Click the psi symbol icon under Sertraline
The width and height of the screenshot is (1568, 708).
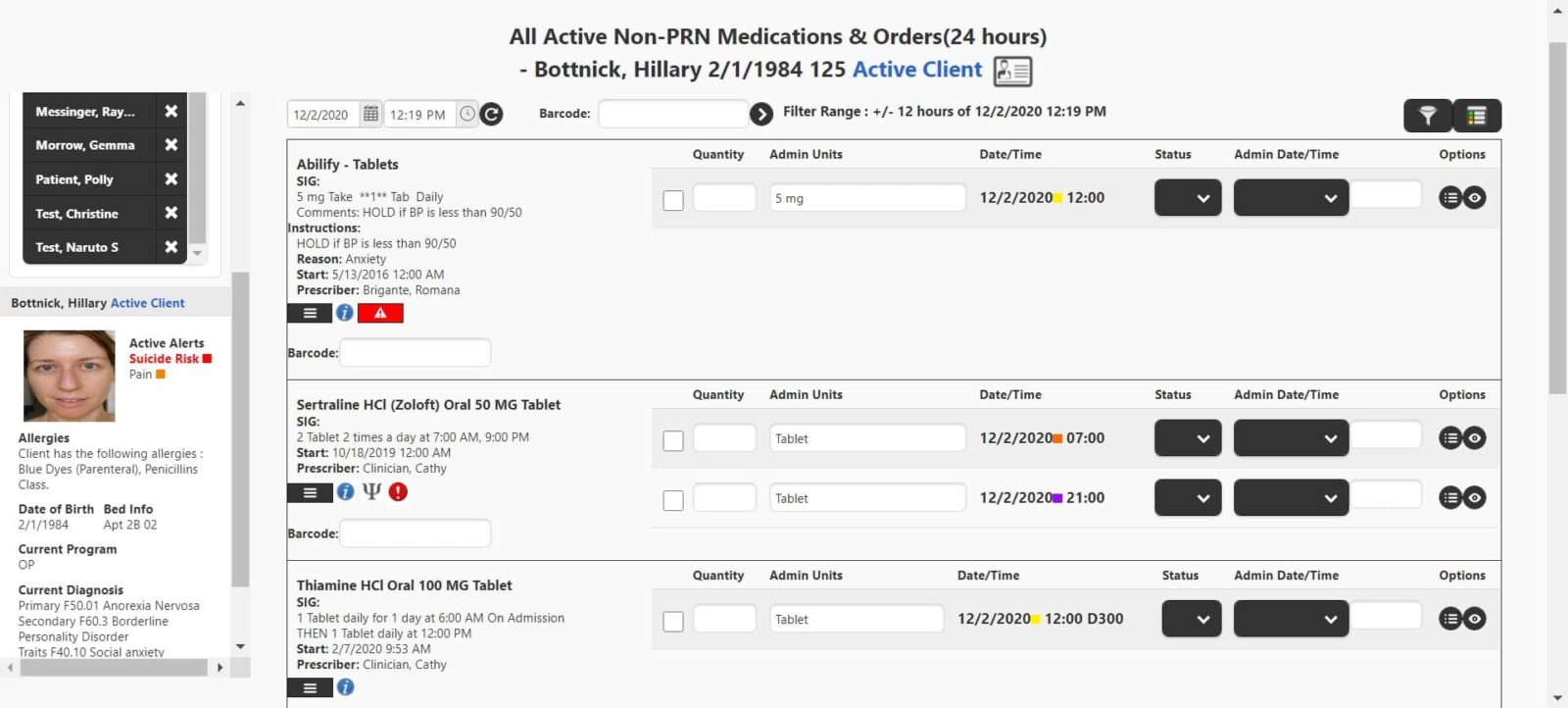tap(371, 492)
